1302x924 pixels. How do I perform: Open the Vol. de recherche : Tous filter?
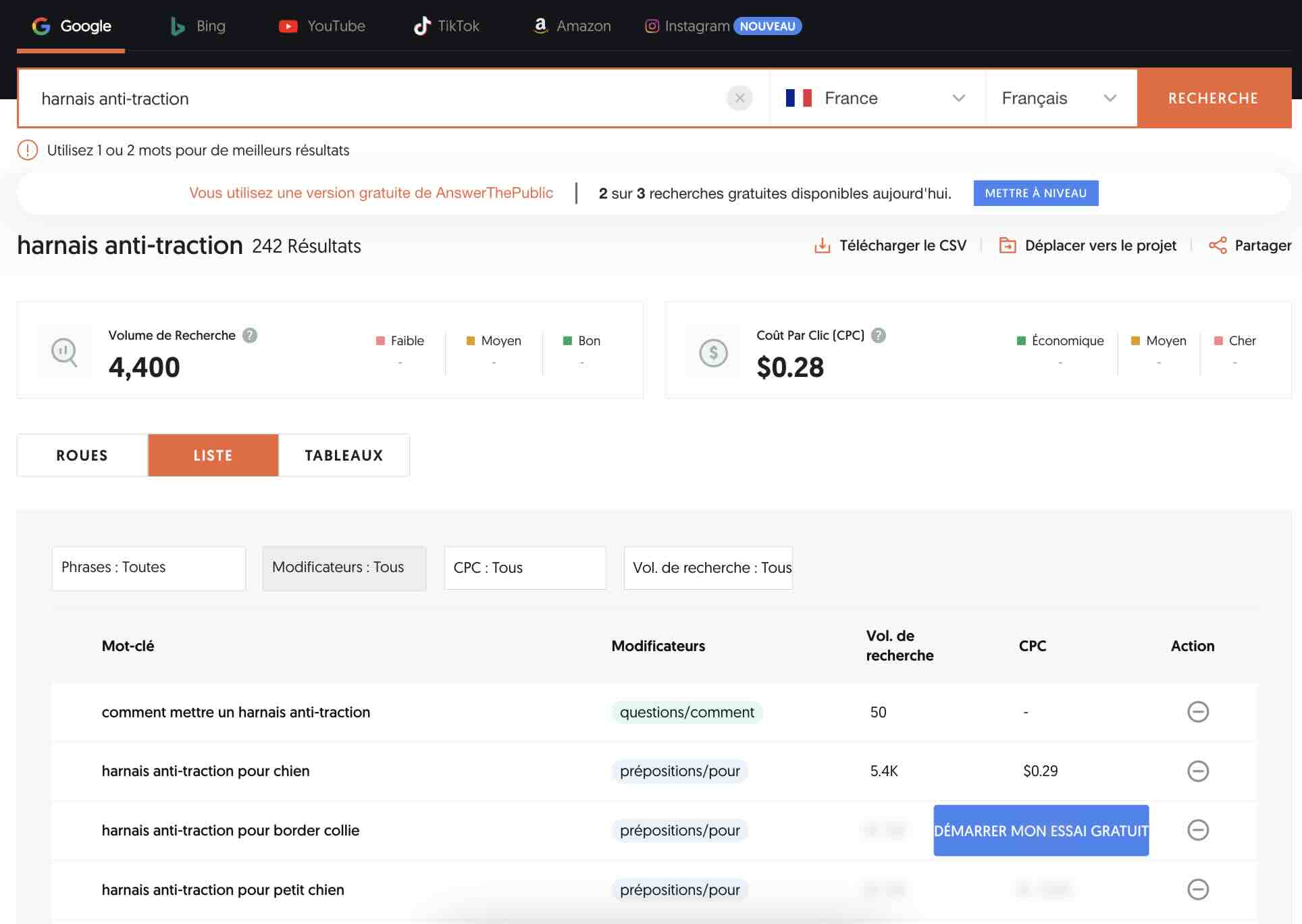click(708, 568)
